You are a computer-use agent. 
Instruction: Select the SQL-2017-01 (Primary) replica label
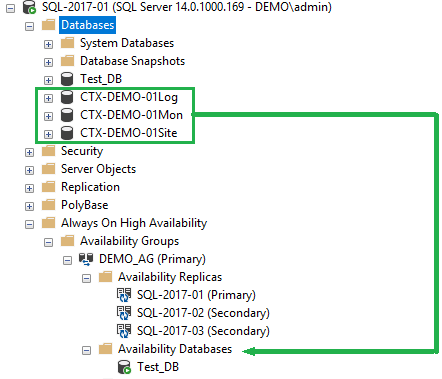(196, 295)
